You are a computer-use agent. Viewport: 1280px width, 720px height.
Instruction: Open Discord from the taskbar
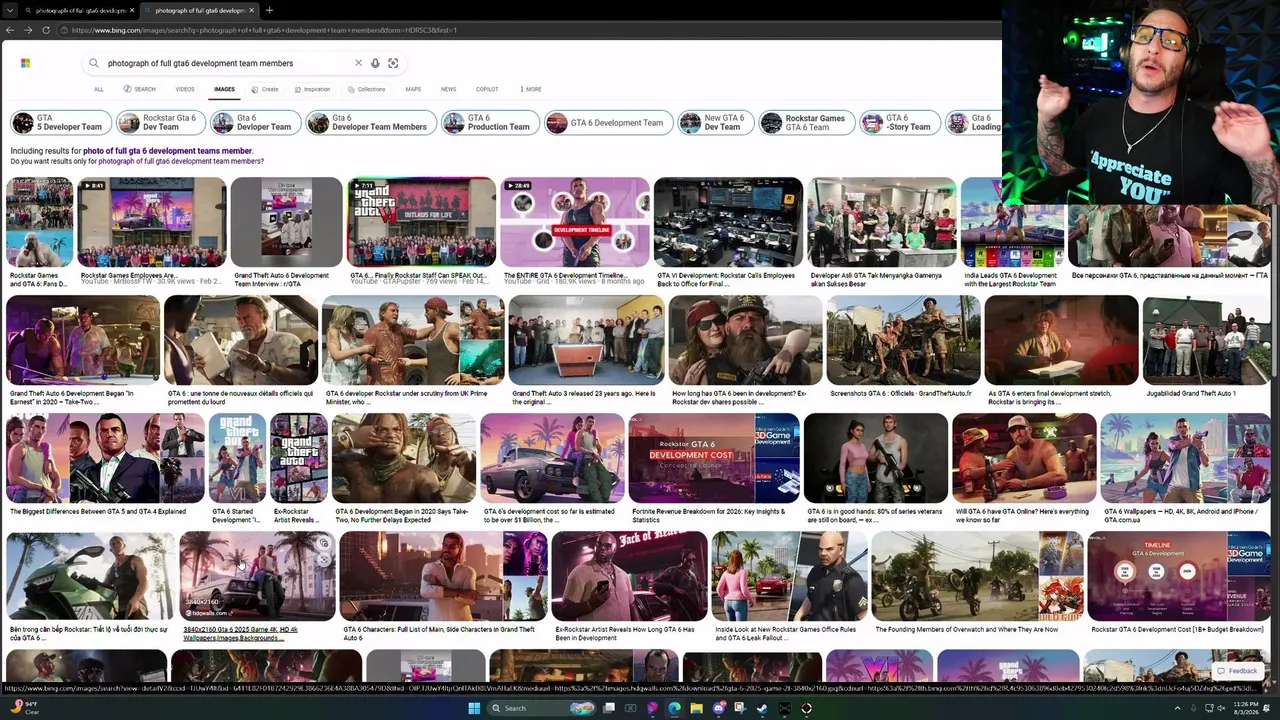click(x=718, y=708)
